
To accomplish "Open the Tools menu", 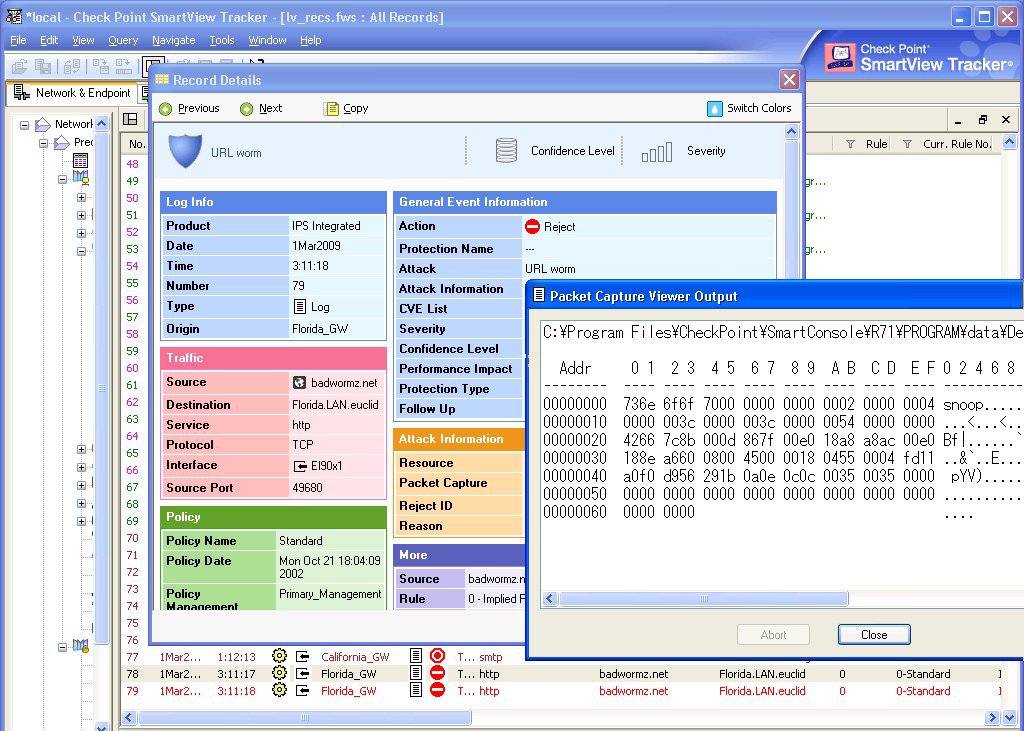I will [222, 41].
